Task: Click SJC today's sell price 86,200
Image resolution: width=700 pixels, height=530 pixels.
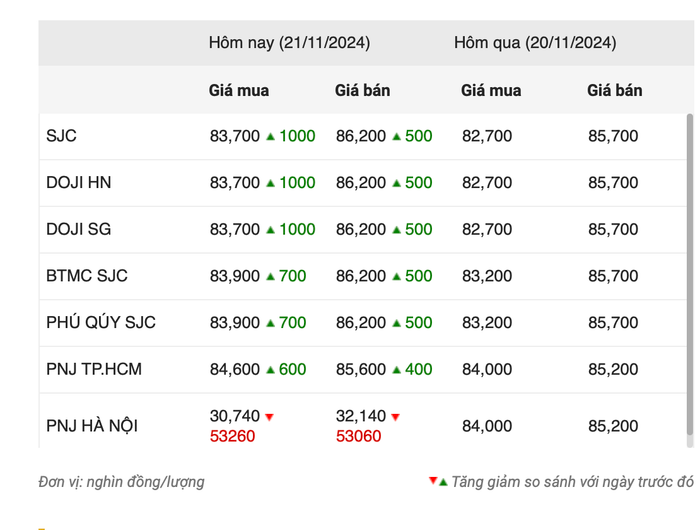Action: click(361, 136)
